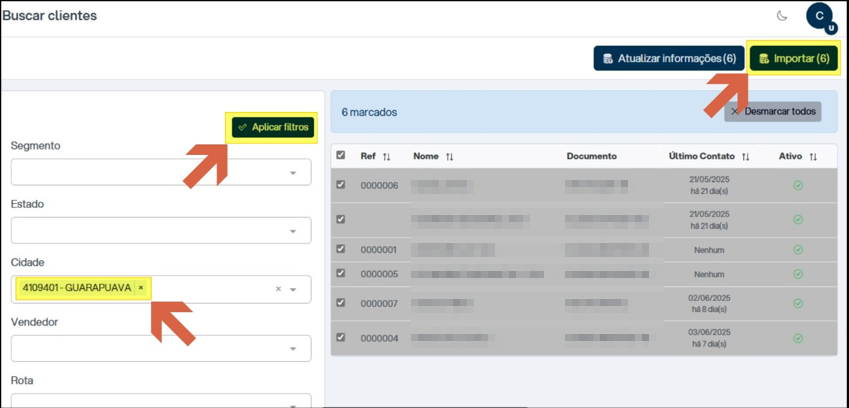Click Ref cell 0000006
This screenshot has width=849, height=408.
(x=379, y=186)
